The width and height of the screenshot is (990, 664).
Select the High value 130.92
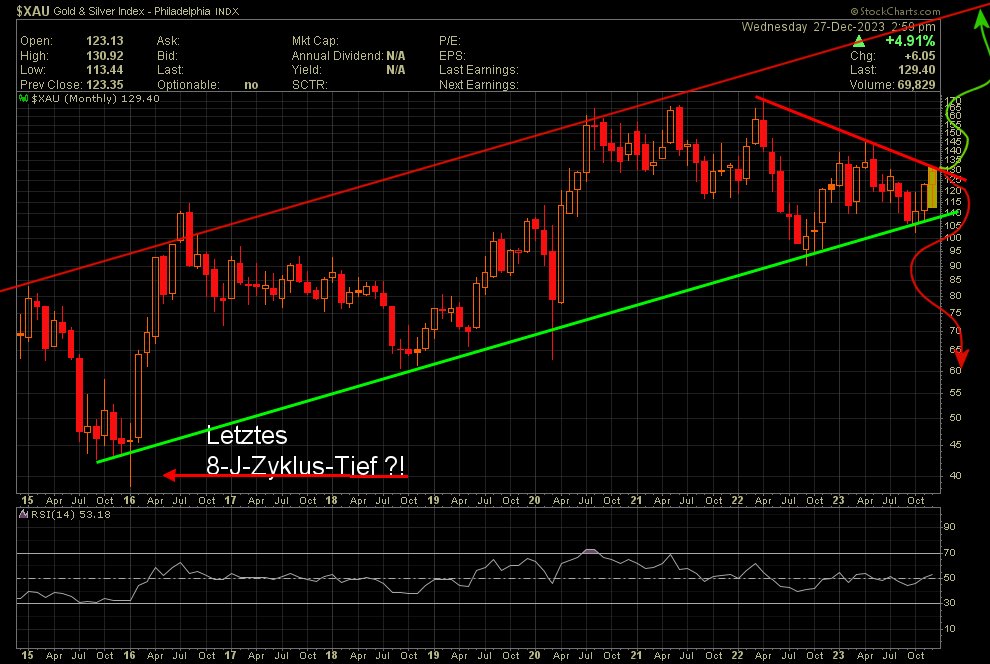coord(105,56)
